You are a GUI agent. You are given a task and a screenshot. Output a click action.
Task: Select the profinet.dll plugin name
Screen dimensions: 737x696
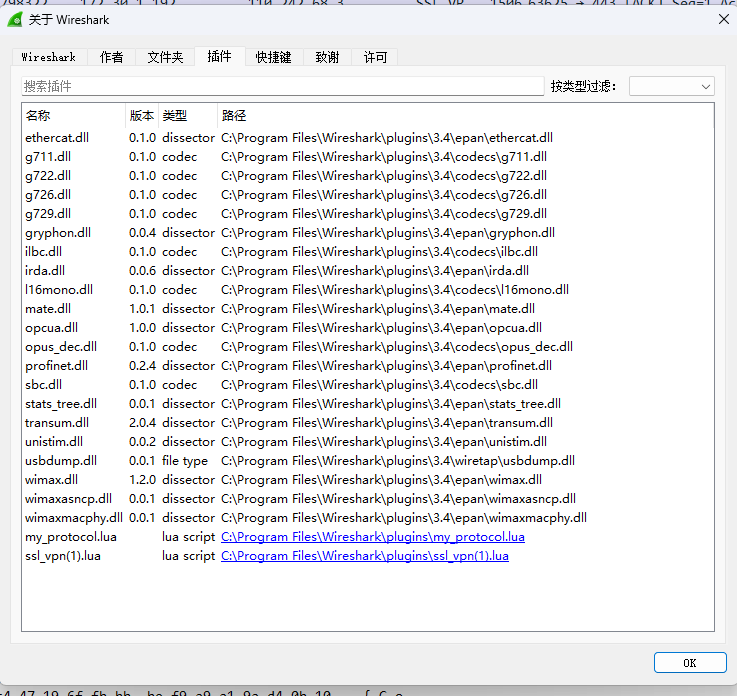(56, 366)
